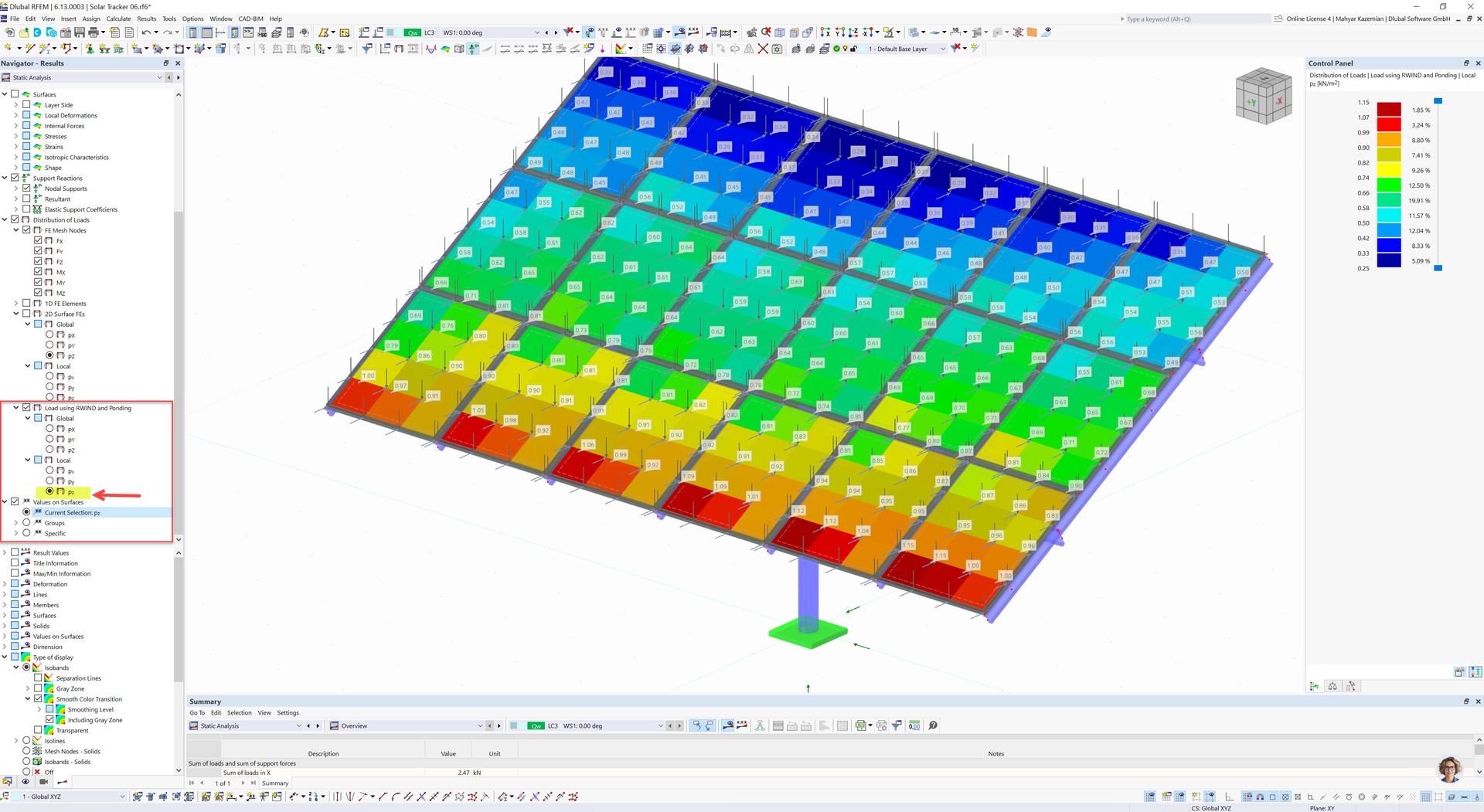
Task: Click the Settings item in Summary panel
Action: (x=288, y=713)
